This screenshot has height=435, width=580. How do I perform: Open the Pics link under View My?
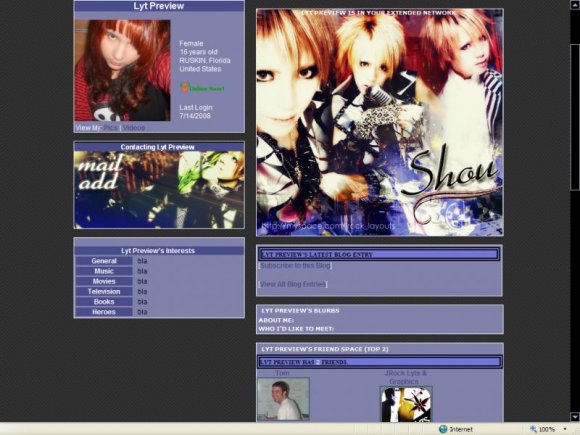point(111,128)
